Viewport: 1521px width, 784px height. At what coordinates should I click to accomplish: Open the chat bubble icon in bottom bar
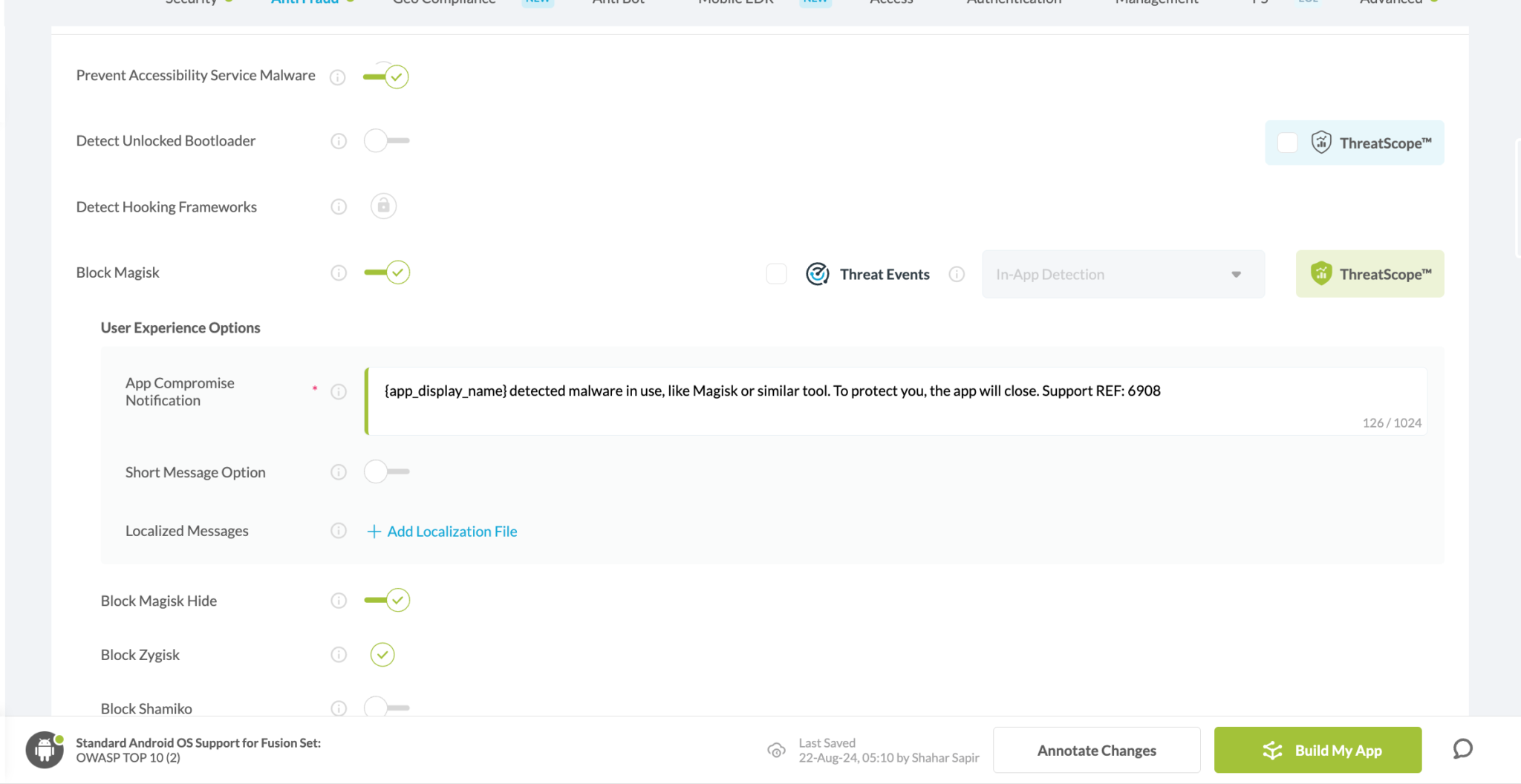coord(1462,749)
